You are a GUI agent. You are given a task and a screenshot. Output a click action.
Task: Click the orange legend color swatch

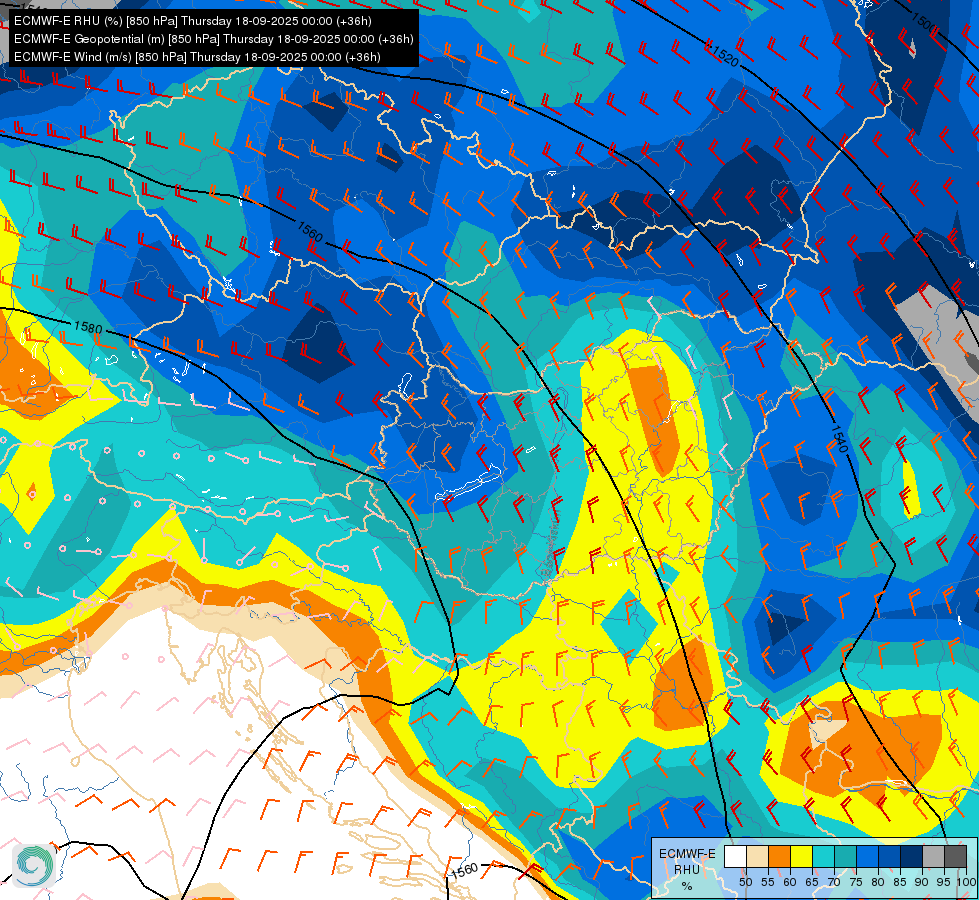pos(779,856)
